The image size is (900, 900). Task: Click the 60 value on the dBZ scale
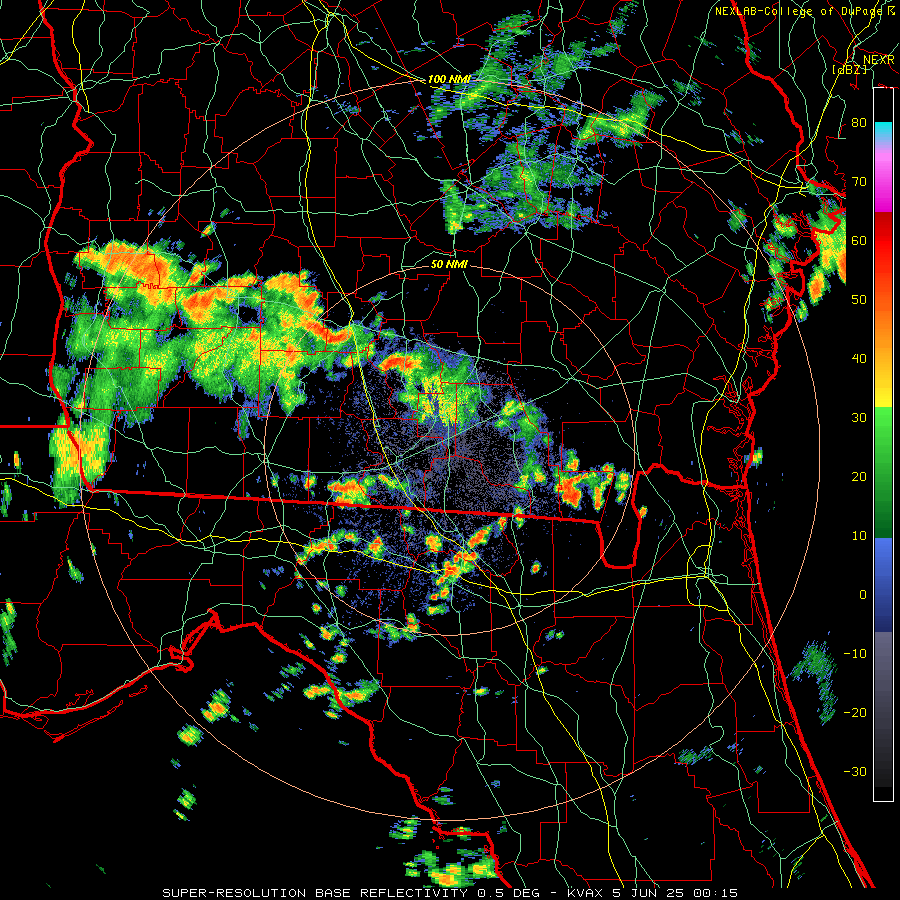(x=859, y=240)
